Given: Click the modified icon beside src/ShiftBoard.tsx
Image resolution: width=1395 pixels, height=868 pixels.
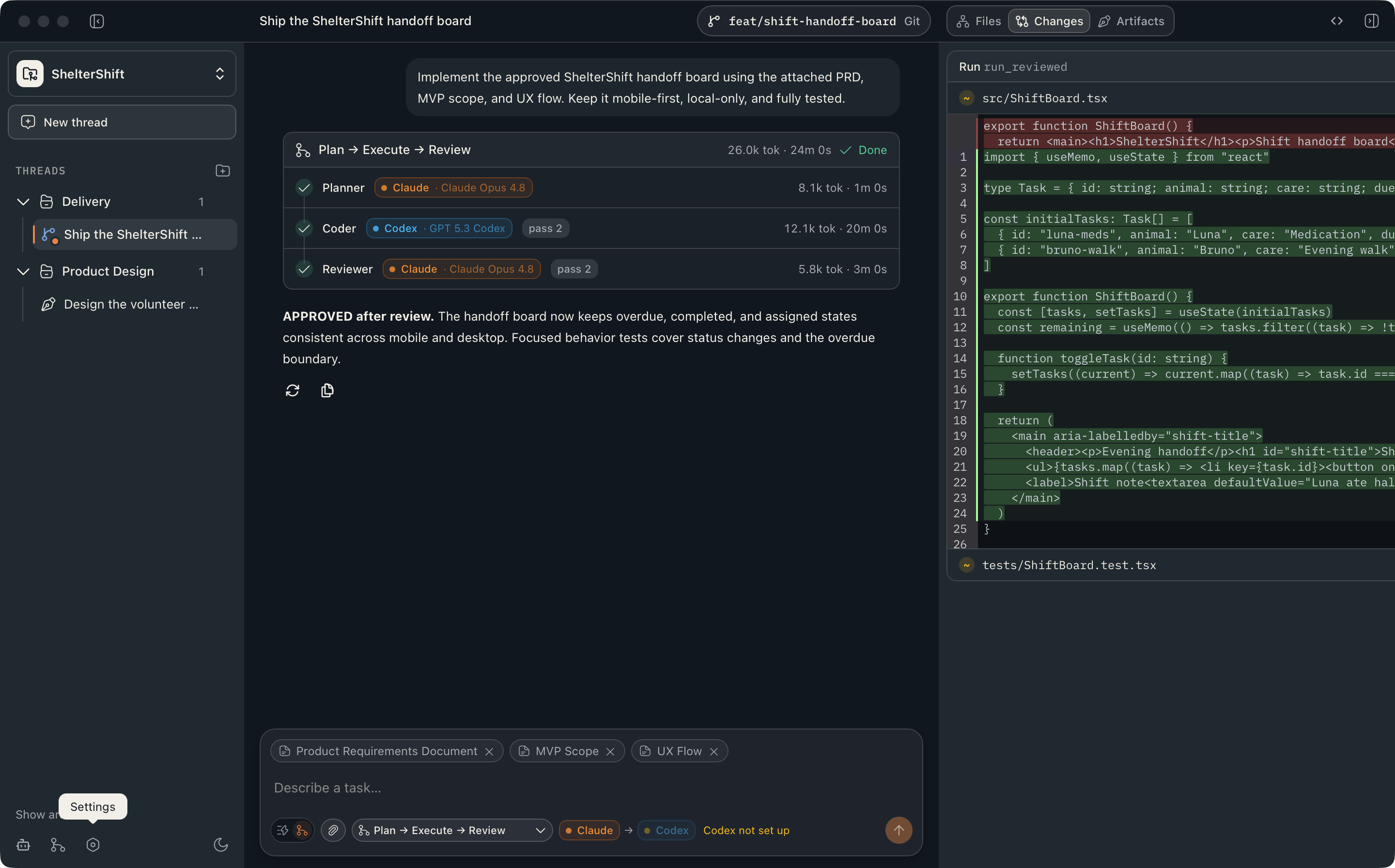Looking at the screenshot, I should point(967,98).
